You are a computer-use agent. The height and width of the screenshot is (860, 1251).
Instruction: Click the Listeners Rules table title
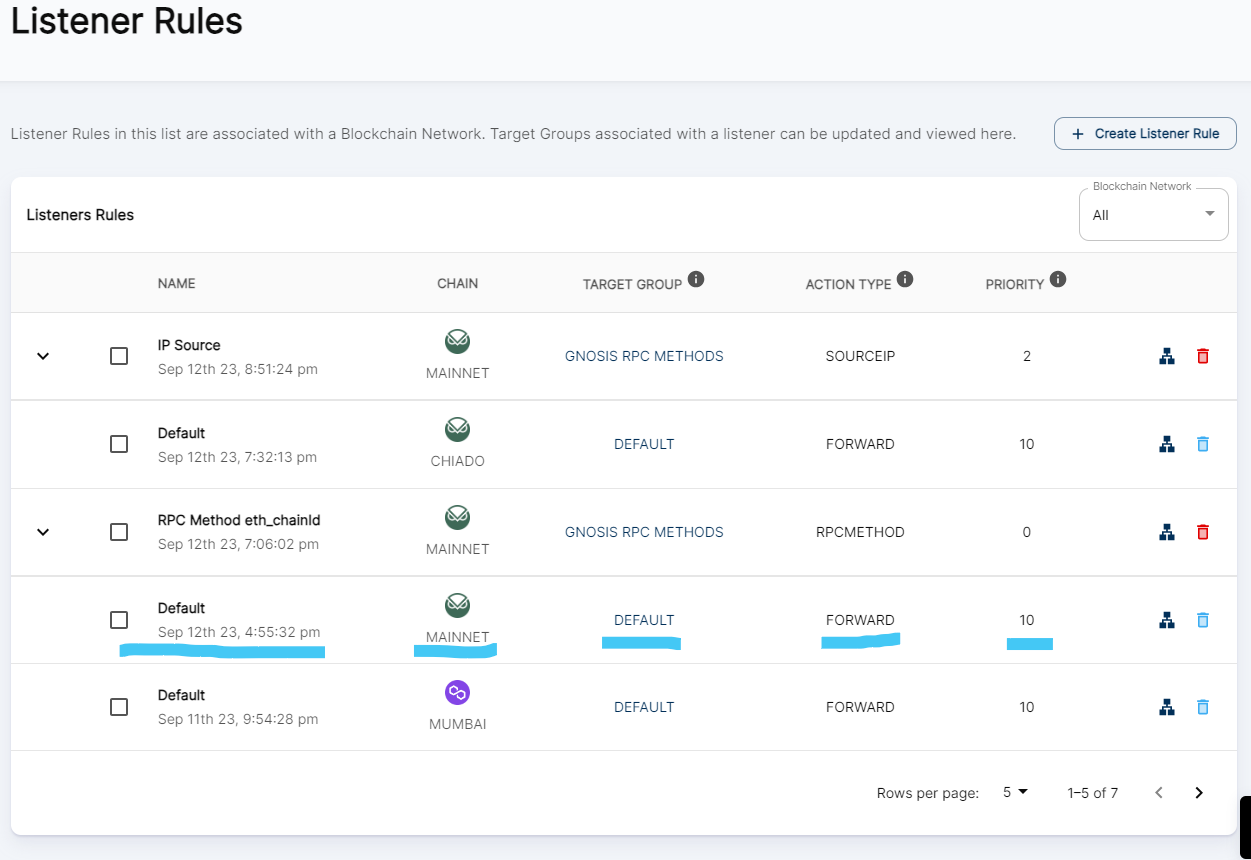[80, 215]
